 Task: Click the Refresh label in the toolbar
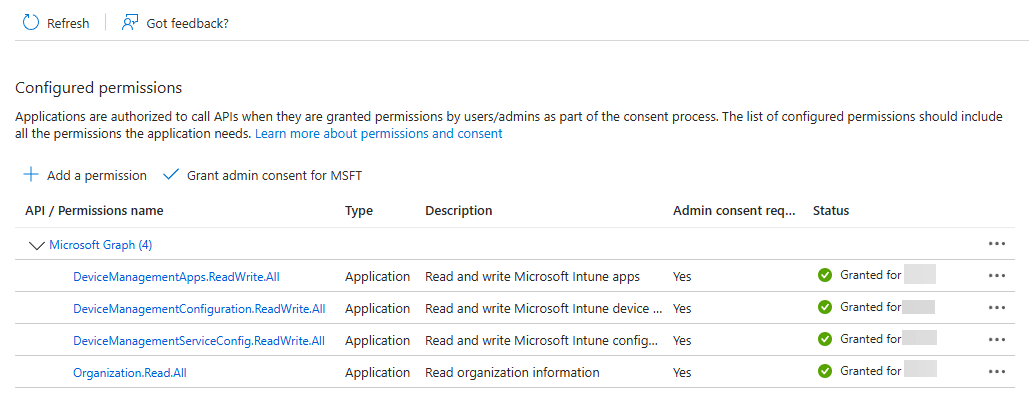(x=68, y=24)
